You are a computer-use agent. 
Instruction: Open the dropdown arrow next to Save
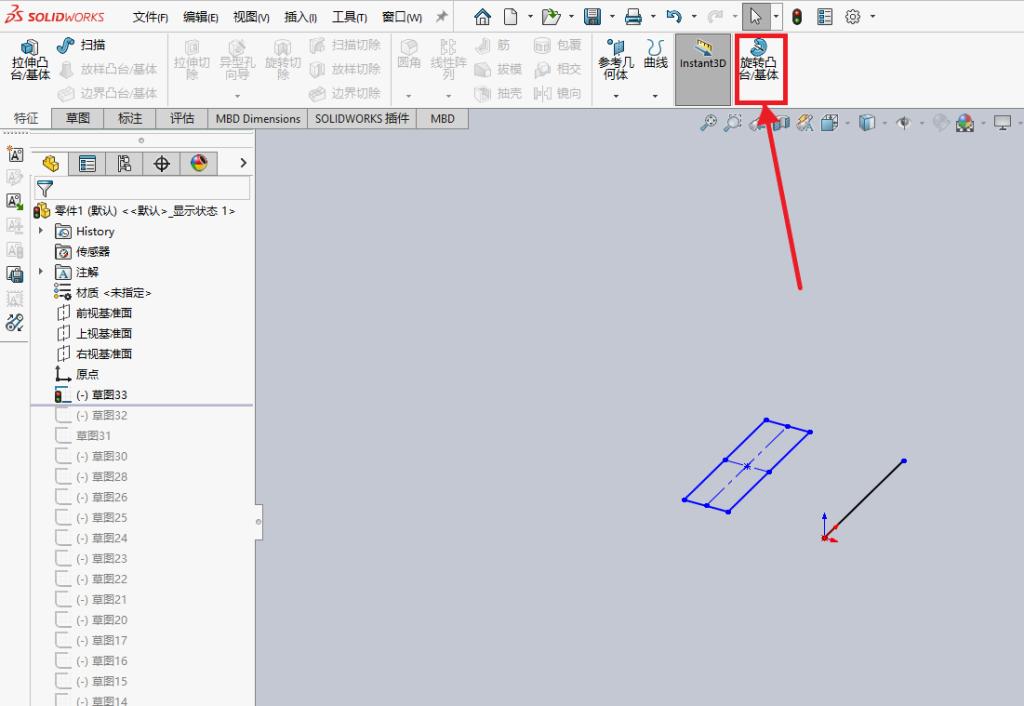(612, 16)
